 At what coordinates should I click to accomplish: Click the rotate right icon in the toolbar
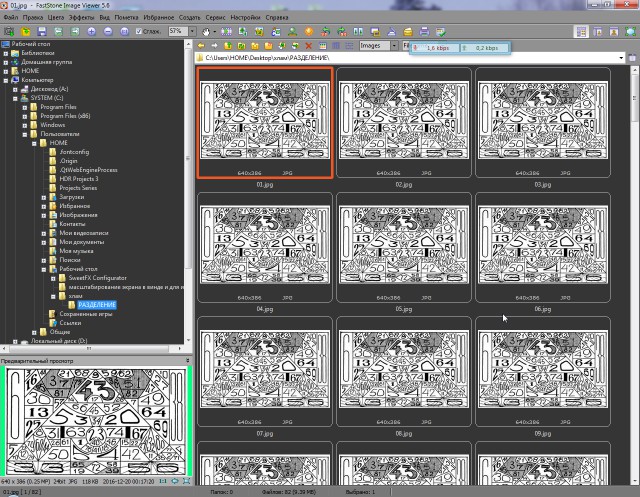pos(342,31)
